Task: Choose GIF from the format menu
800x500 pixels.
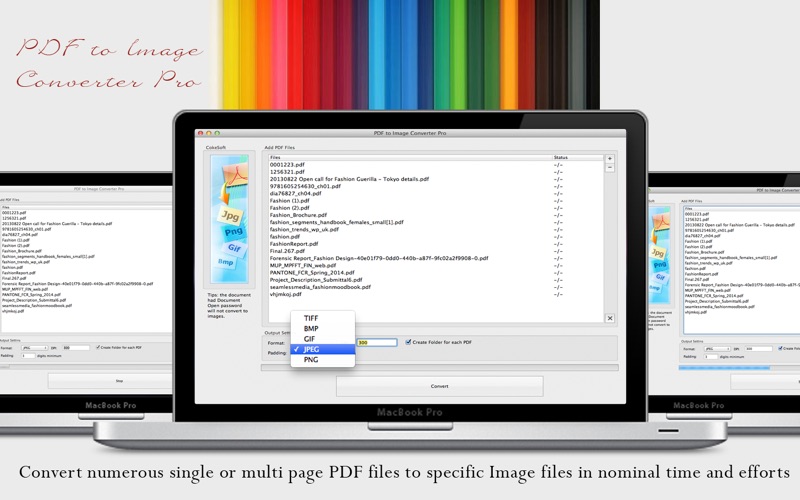Action: [x=322, y=339]
